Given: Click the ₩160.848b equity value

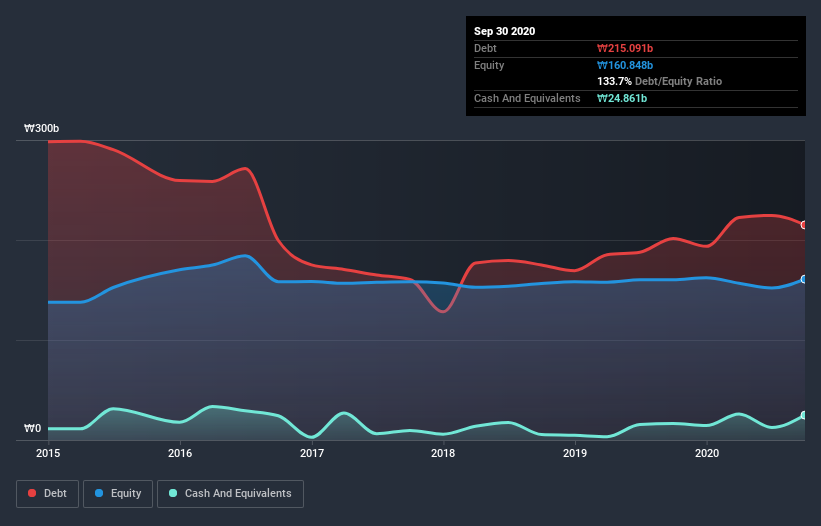Looking at the screenshot, I should click(625, 65).
